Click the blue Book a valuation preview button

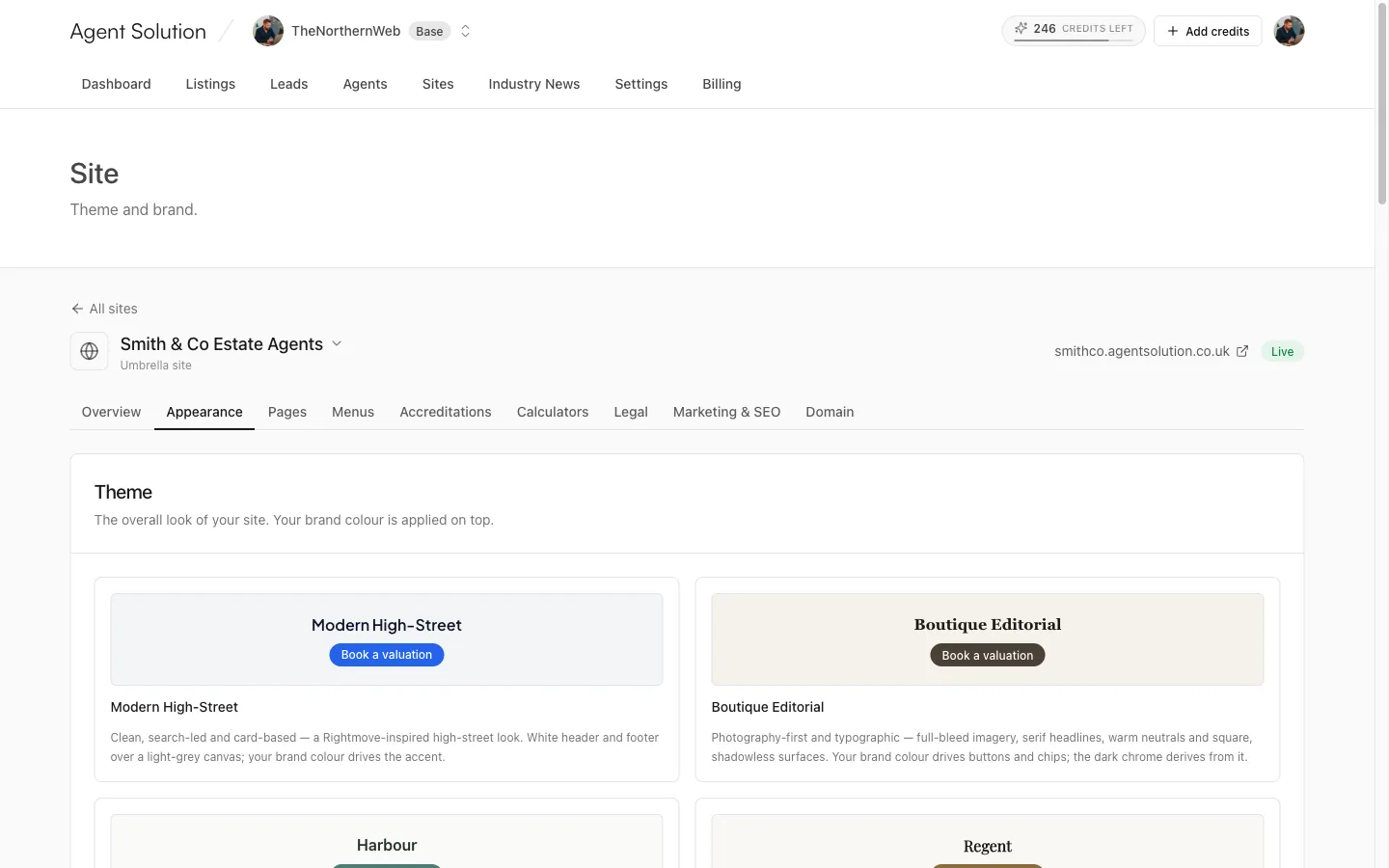pos(387,655)
